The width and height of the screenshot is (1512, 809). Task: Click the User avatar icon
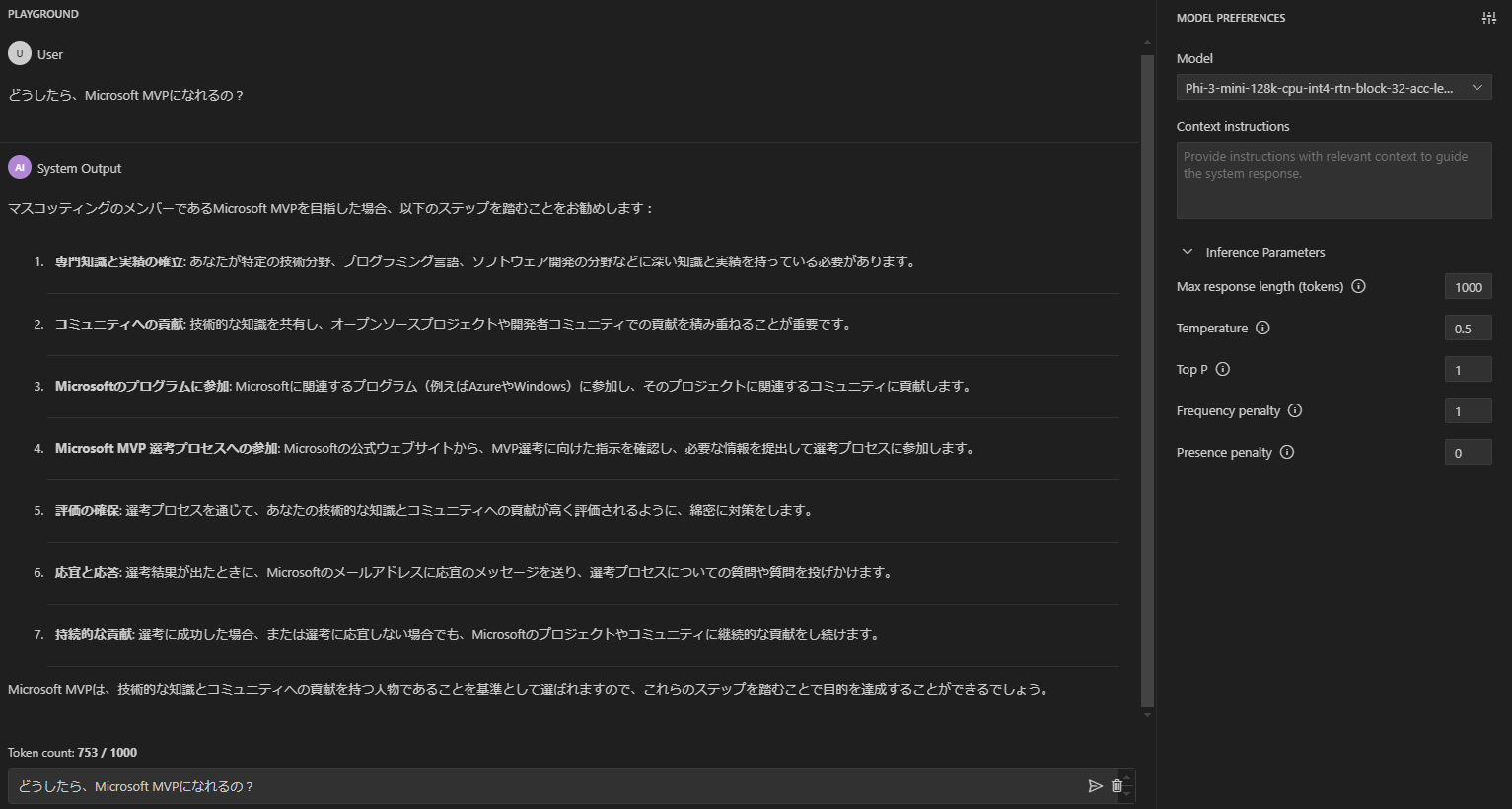point(20,53)
